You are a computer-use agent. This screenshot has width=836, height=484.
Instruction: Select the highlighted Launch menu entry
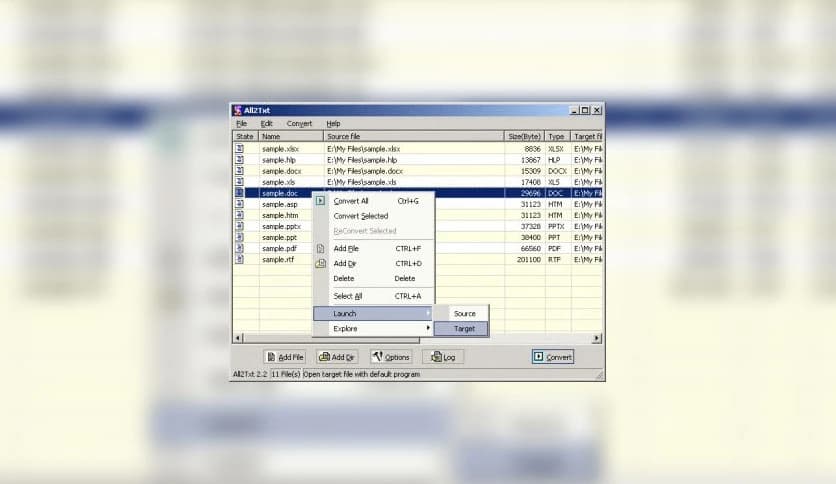pyautogui.click(x=373, y=313)
